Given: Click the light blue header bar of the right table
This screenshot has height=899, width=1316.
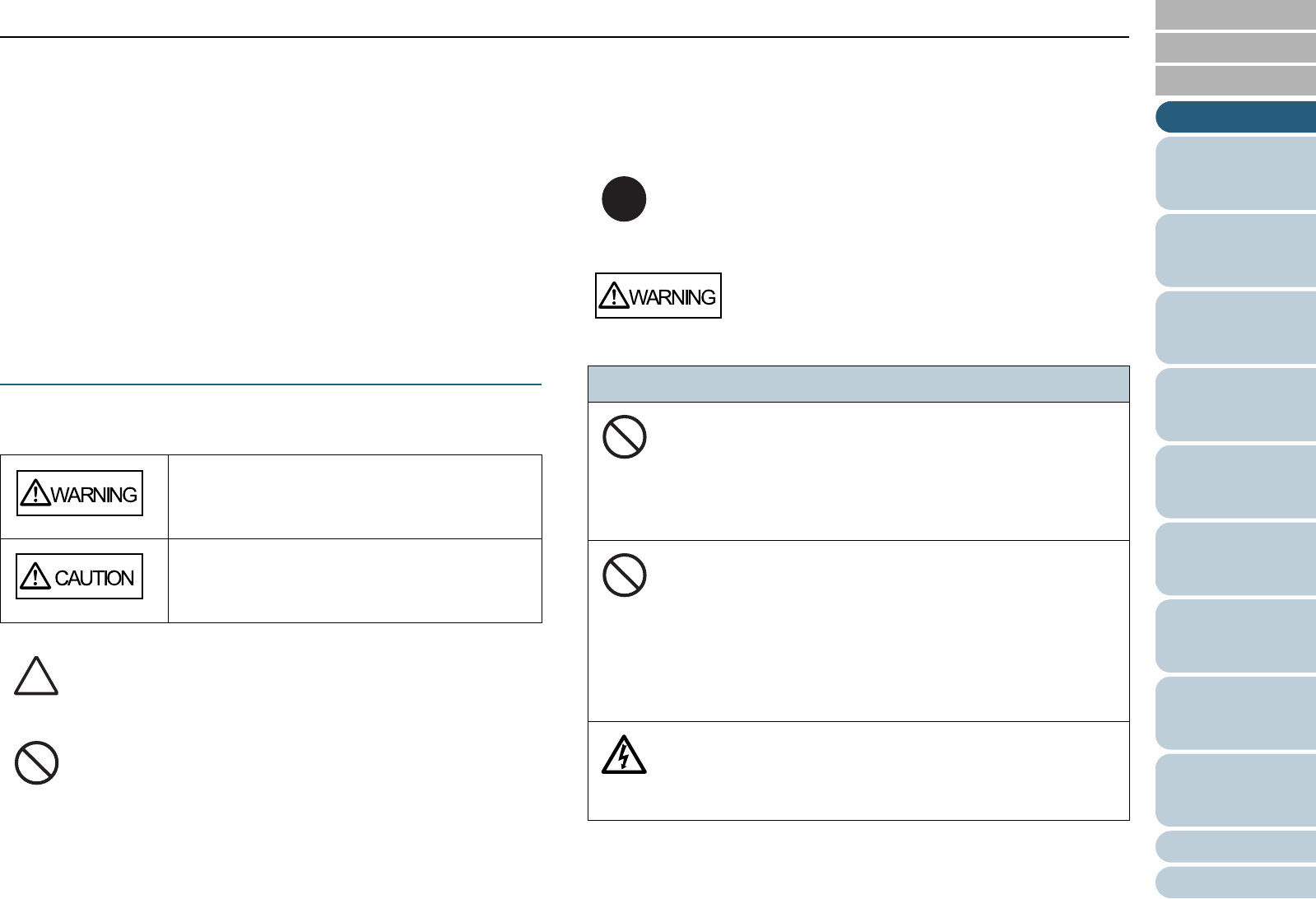Looking at the screenshot, I should (858, 384).
